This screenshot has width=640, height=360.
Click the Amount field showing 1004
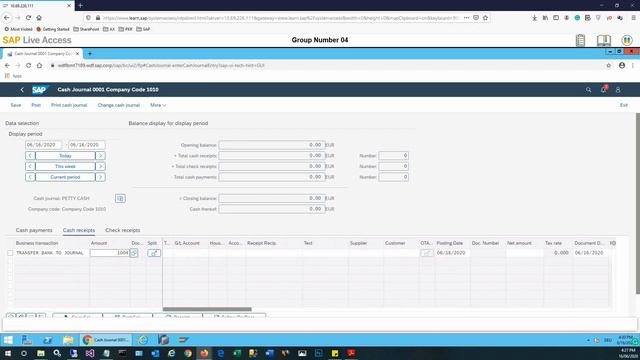click(109, 253)
